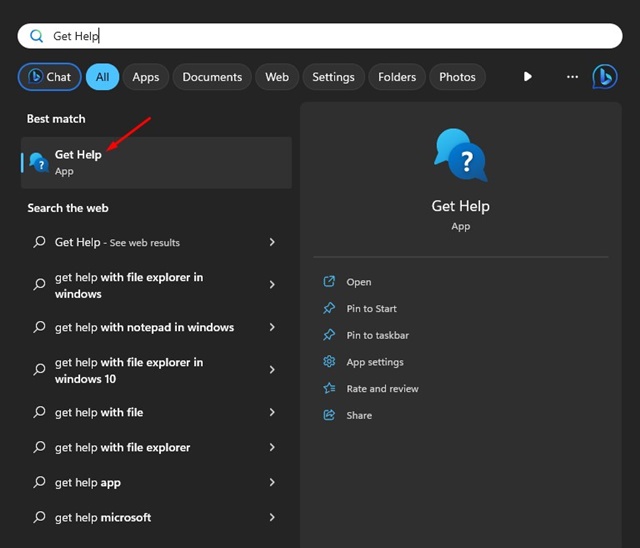Click the search icon beside 'get help app'
The image size is (640, 548).
pyautogui.click(x=39, y=482)
